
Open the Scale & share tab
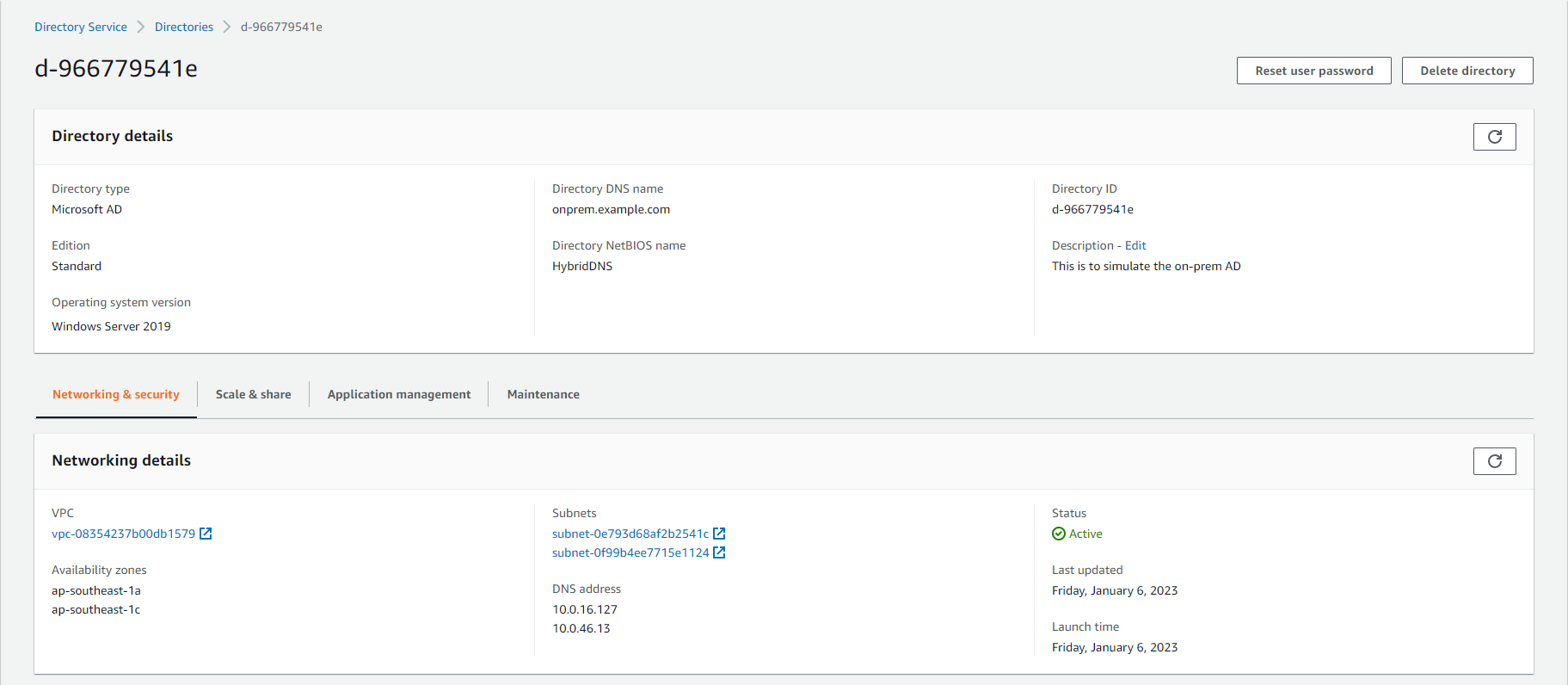[253, 394]
